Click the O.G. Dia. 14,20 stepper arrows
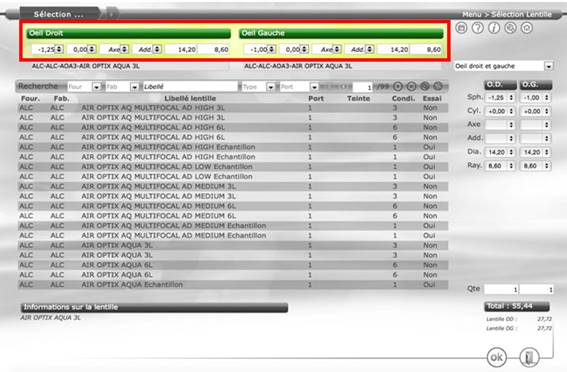This screenshot has height=372, width=567. [546, 152]
